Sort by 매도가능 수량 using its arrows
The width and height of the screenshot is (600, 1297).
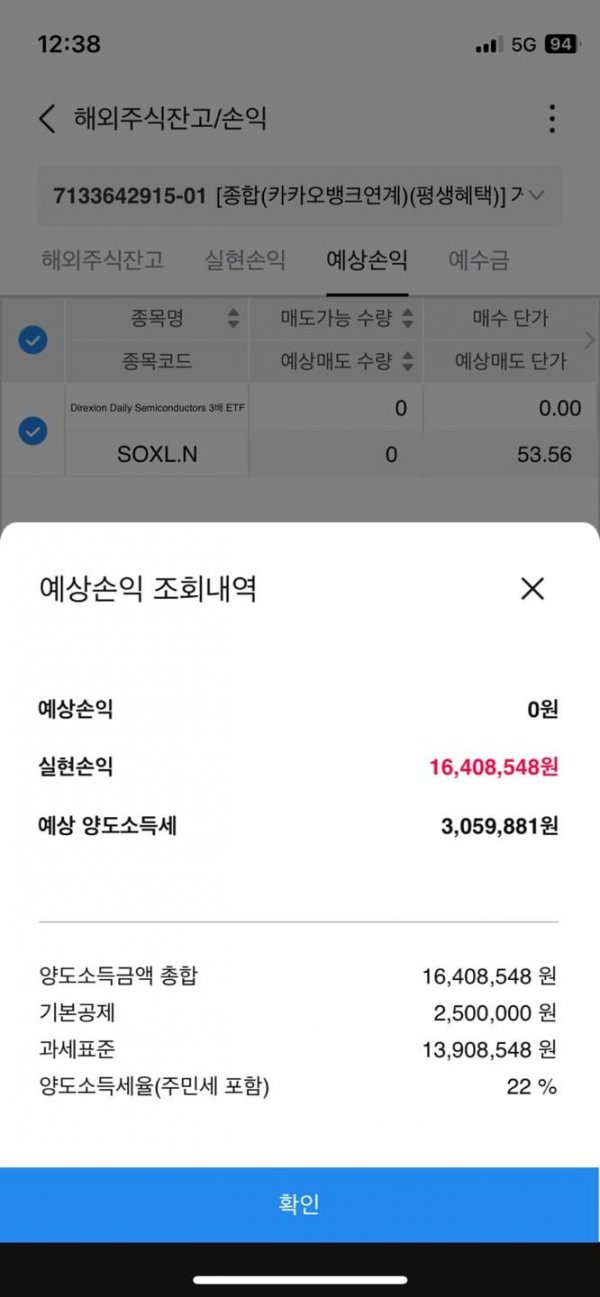pos(407,319)
